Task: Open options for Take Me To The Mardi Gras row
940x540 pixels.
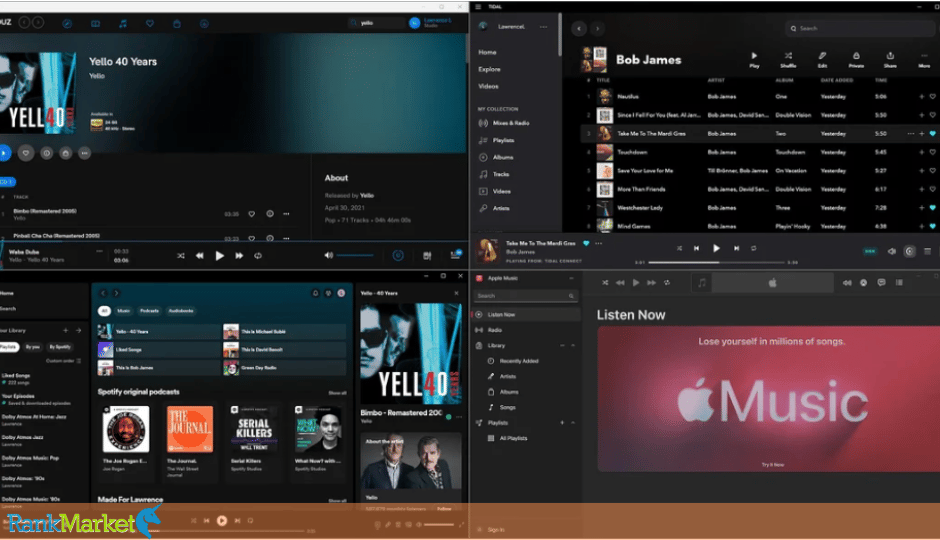Action: click(911, 134)
